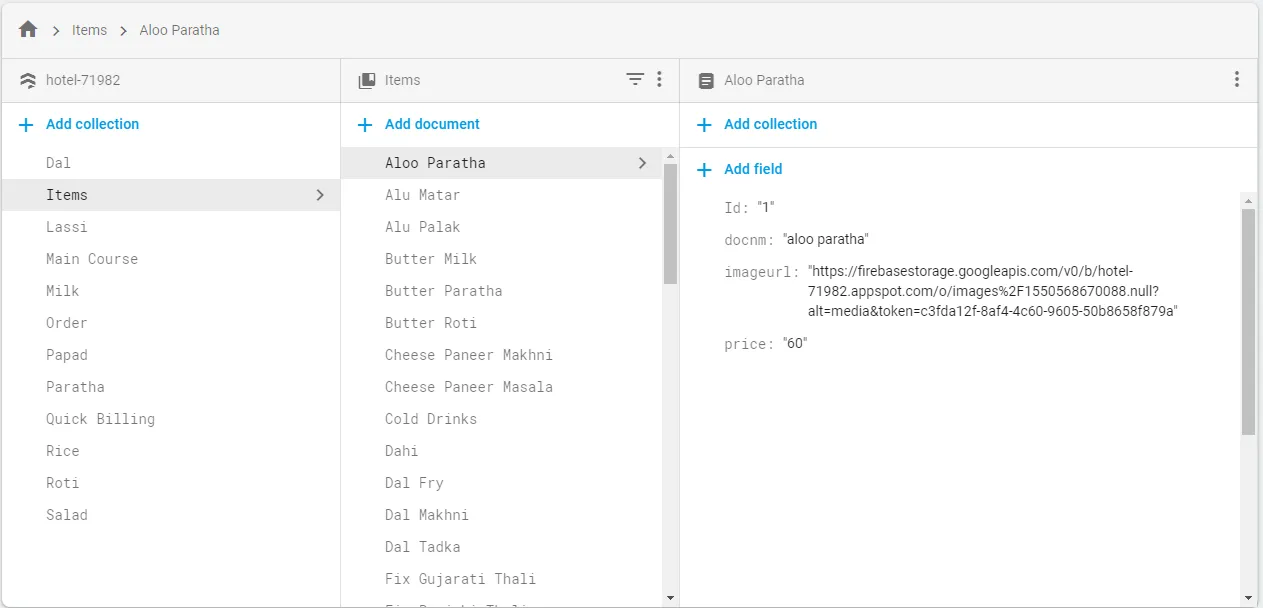
Task: Open the Quick Billing collection
Action: click(x=100, y=419)
